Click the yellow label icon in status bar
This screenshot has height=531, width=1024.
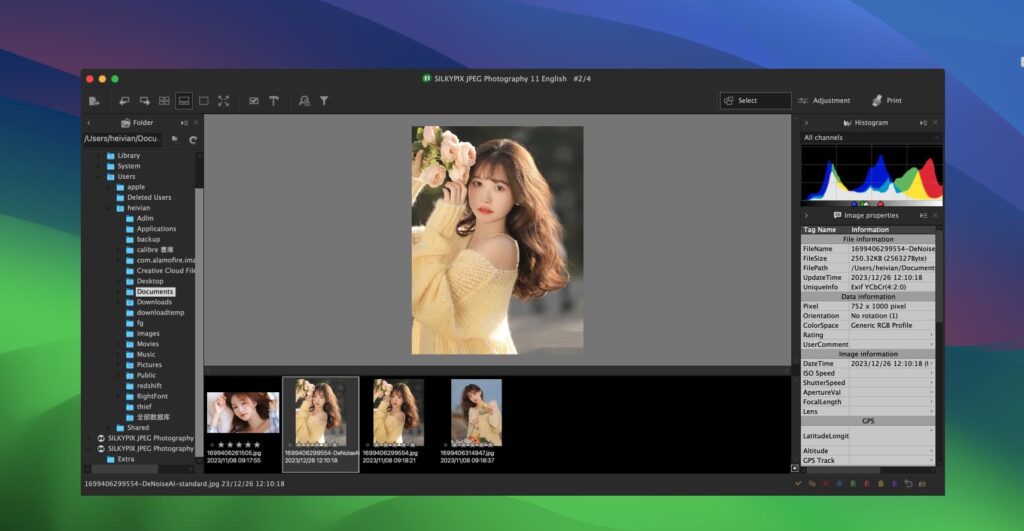coord(880,483)
